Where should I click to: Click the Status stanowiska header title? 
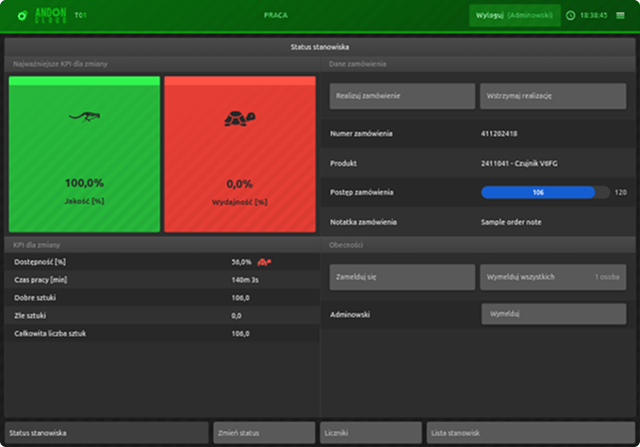tap(320, 47)
